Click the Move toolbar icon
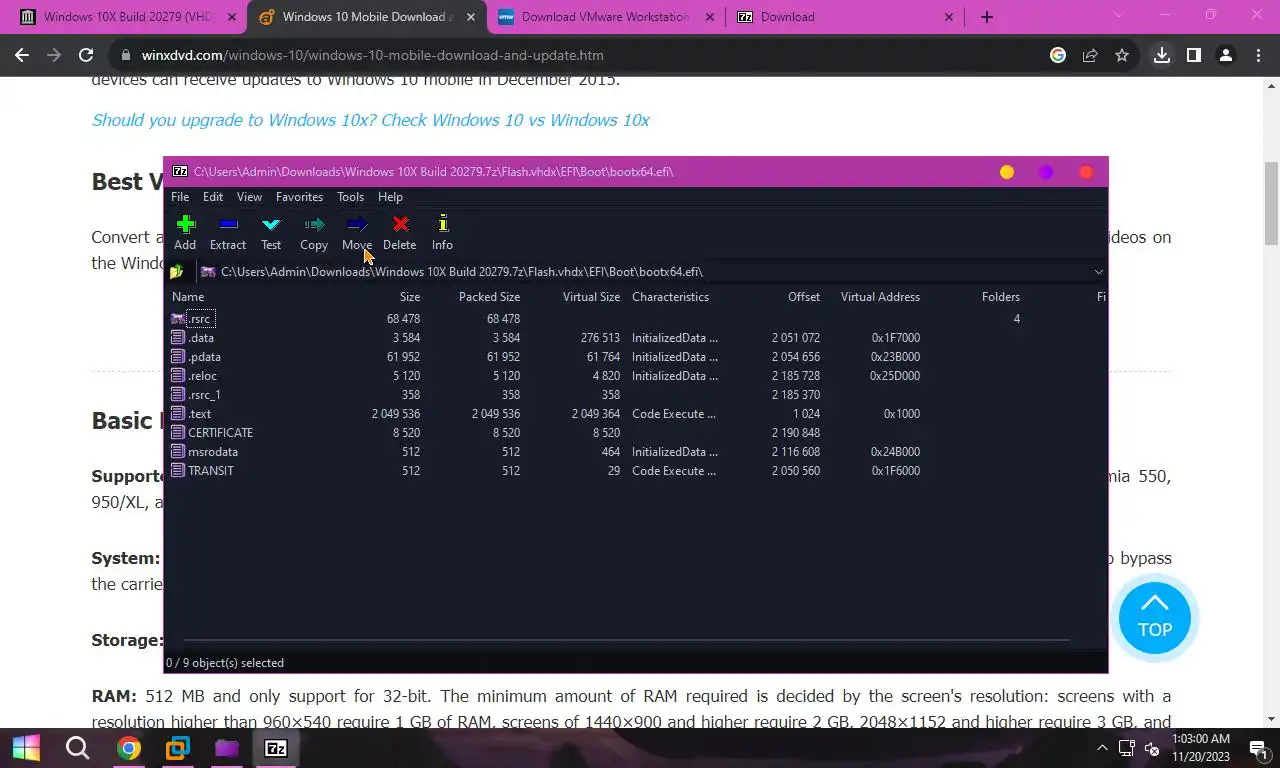This screenshot has width=1280, height=768. click(357, 224)
